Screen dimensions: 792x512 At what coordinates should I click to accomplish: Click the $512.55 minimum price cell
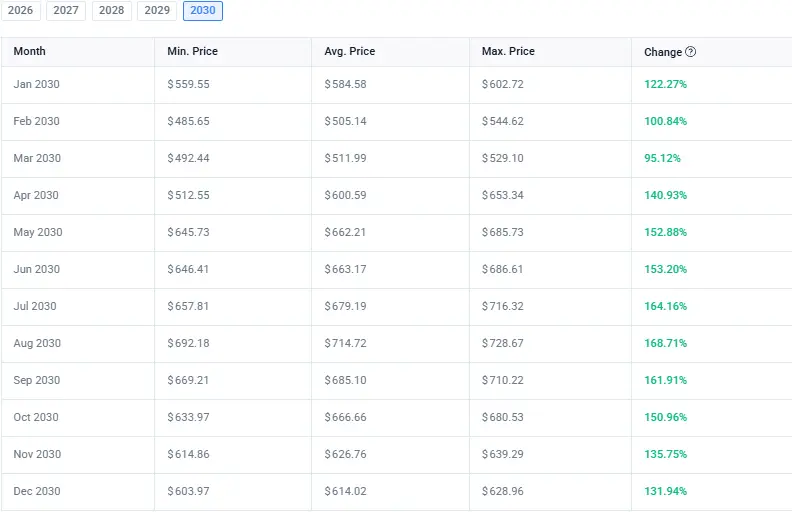pyautogui.click(x=188, y=195)
